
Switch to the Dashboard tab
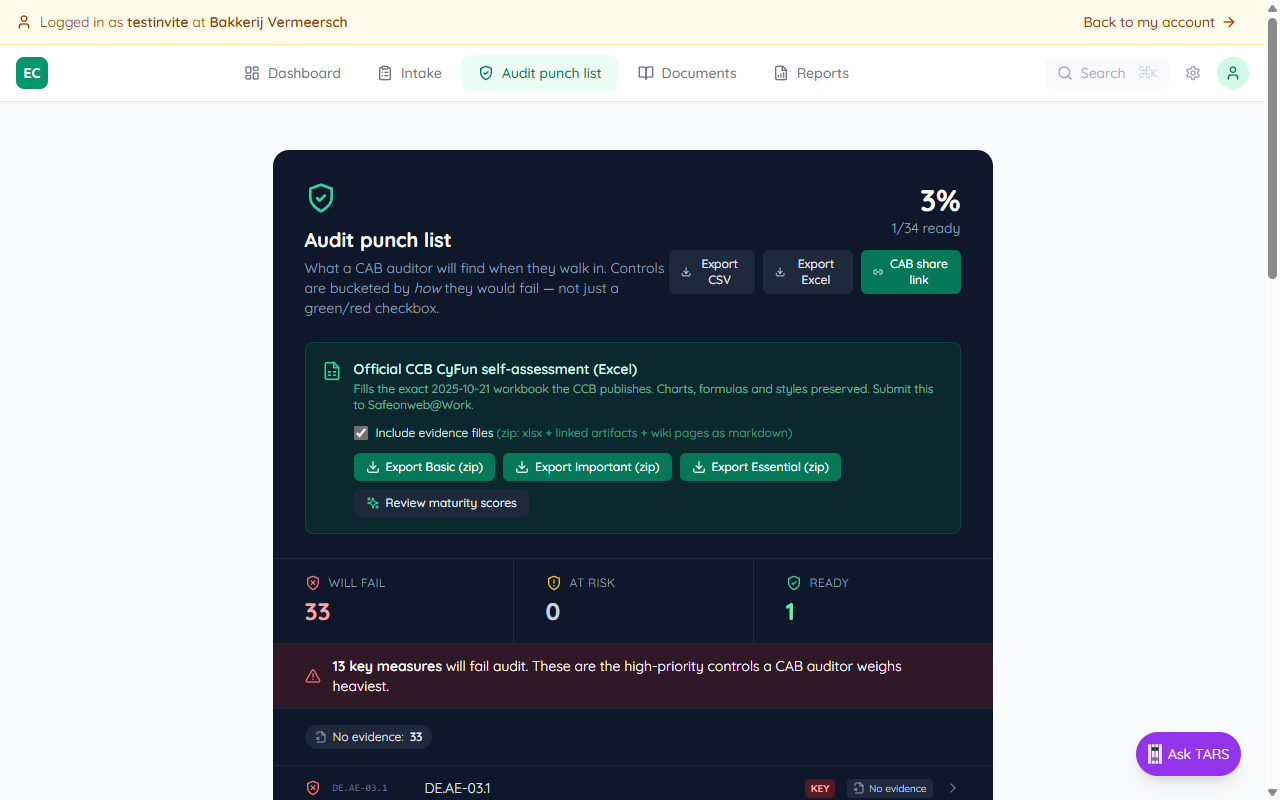(292, 72)
